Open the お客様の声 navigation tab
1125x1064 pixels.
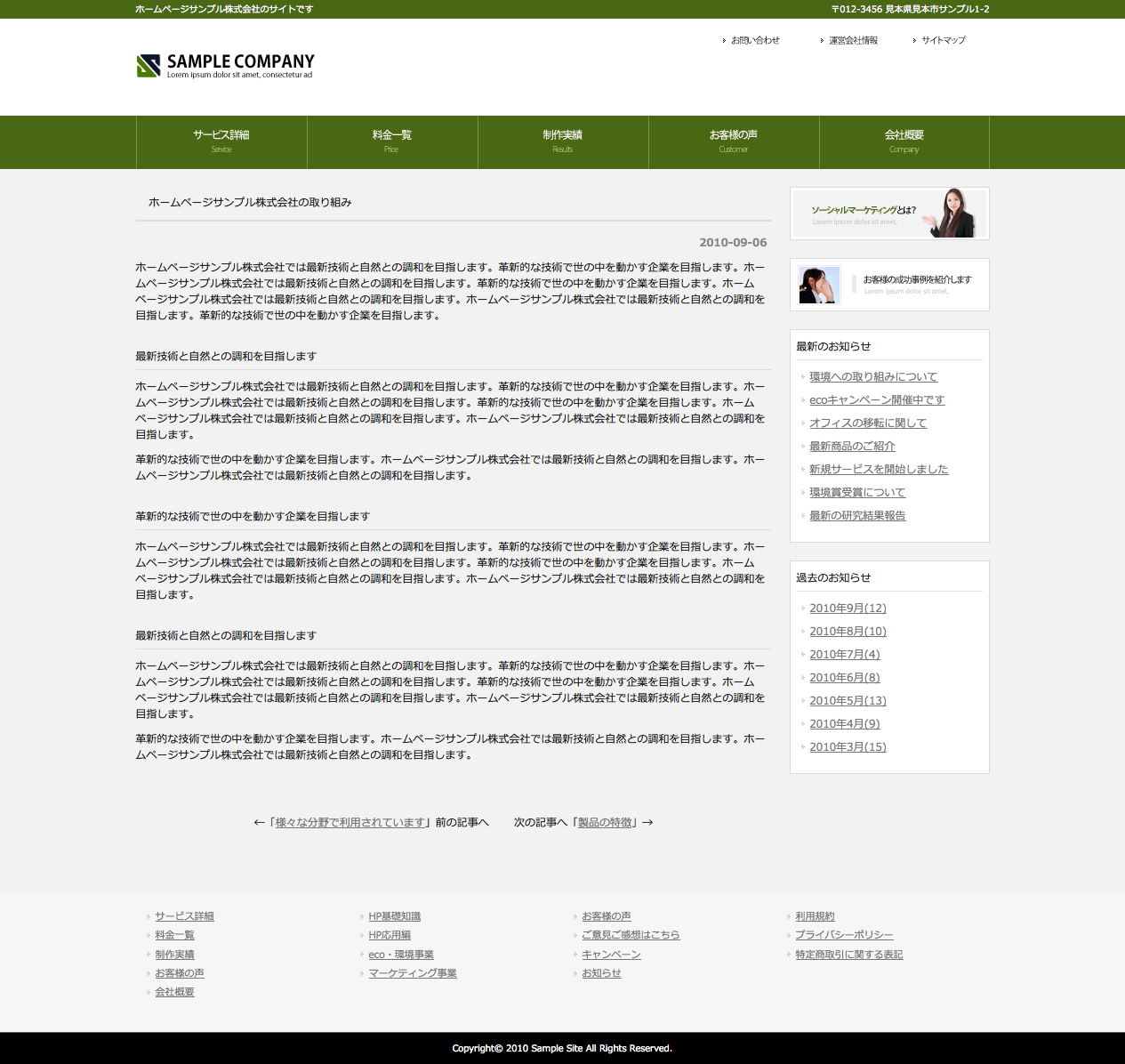[734, 141]
